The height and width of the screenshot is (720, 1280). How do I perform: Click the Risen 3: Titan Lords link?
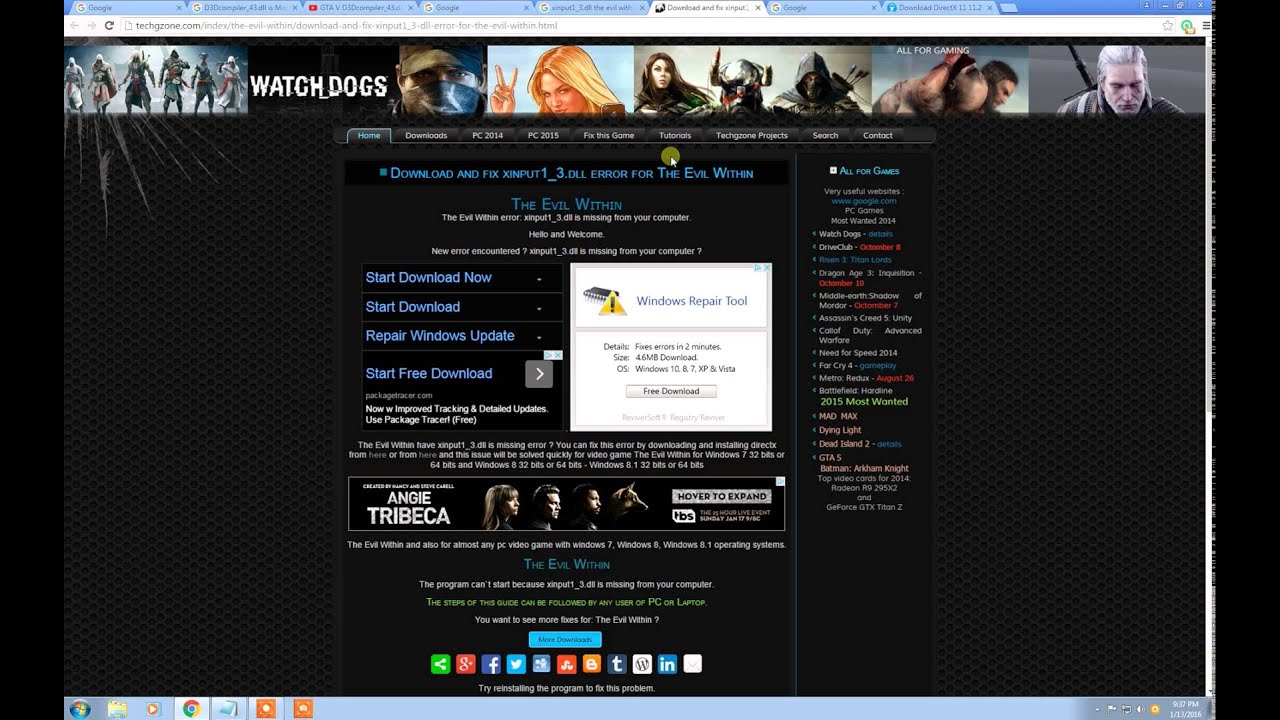click(x=855, y=260)
